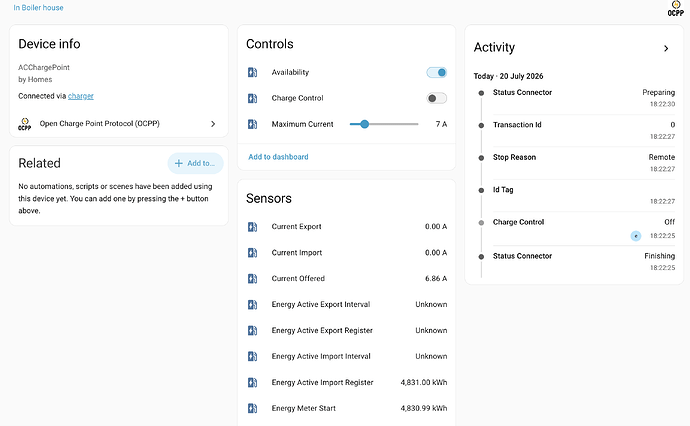Click the Current Offered 6.86 A value

point(436,279)
